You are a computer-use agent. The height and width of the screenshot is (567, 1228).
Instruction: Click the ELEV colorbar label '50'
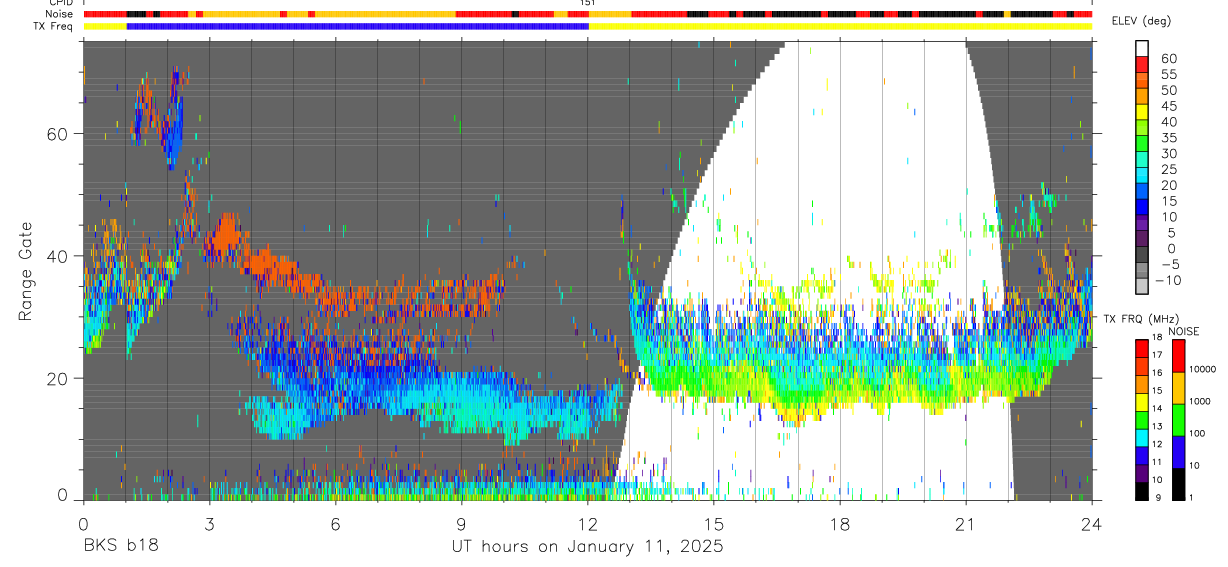(x=1169, y=90)
